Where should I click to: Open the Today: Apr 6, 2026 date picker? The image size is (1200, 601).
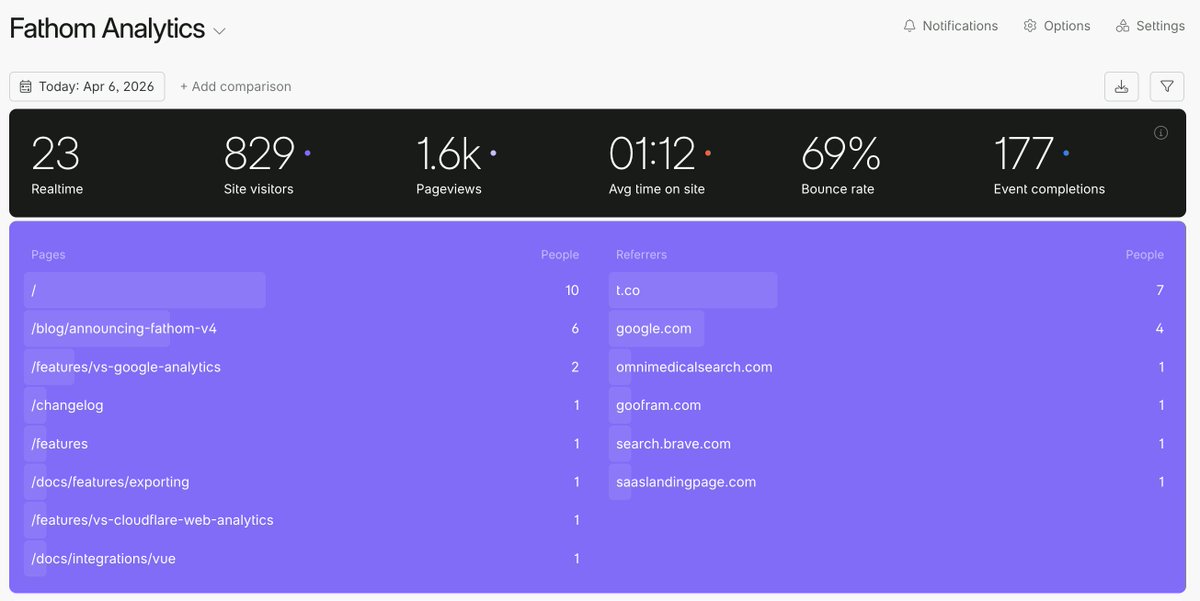(87, 87)
